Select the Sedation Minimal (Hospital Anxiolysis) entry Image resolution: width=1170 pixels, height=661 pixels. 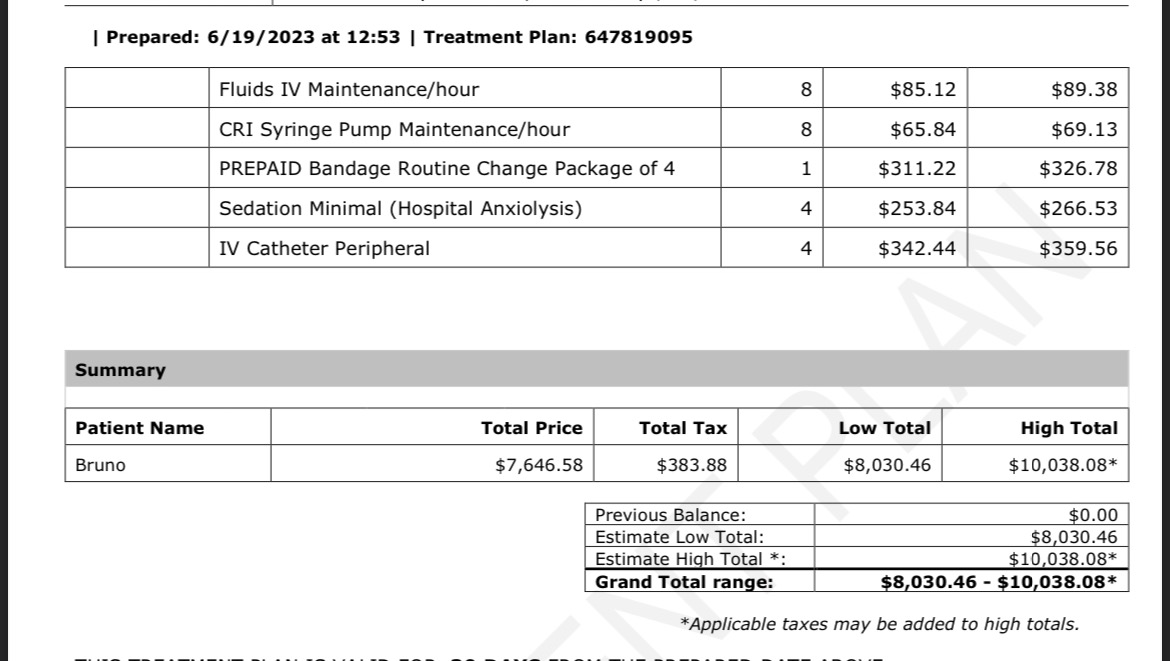click(400, 209)
